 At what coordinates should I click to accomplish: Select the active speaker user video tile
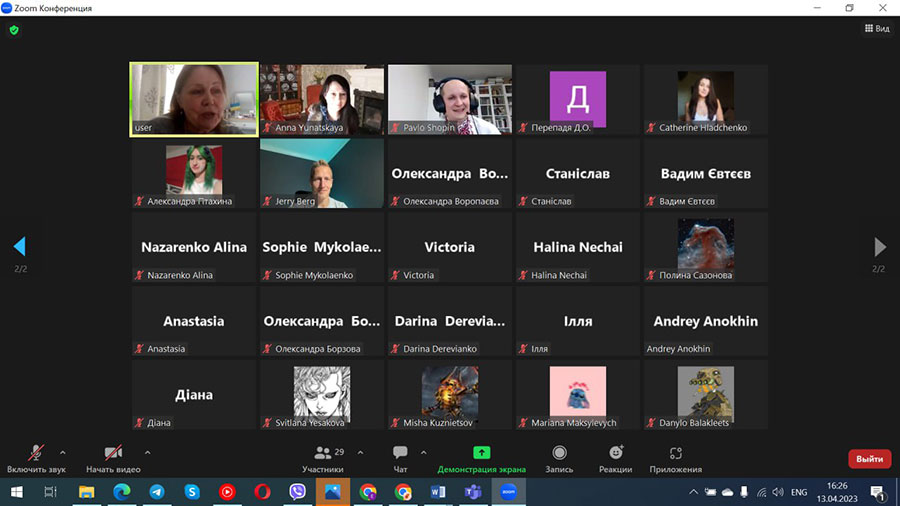(193, 99)
